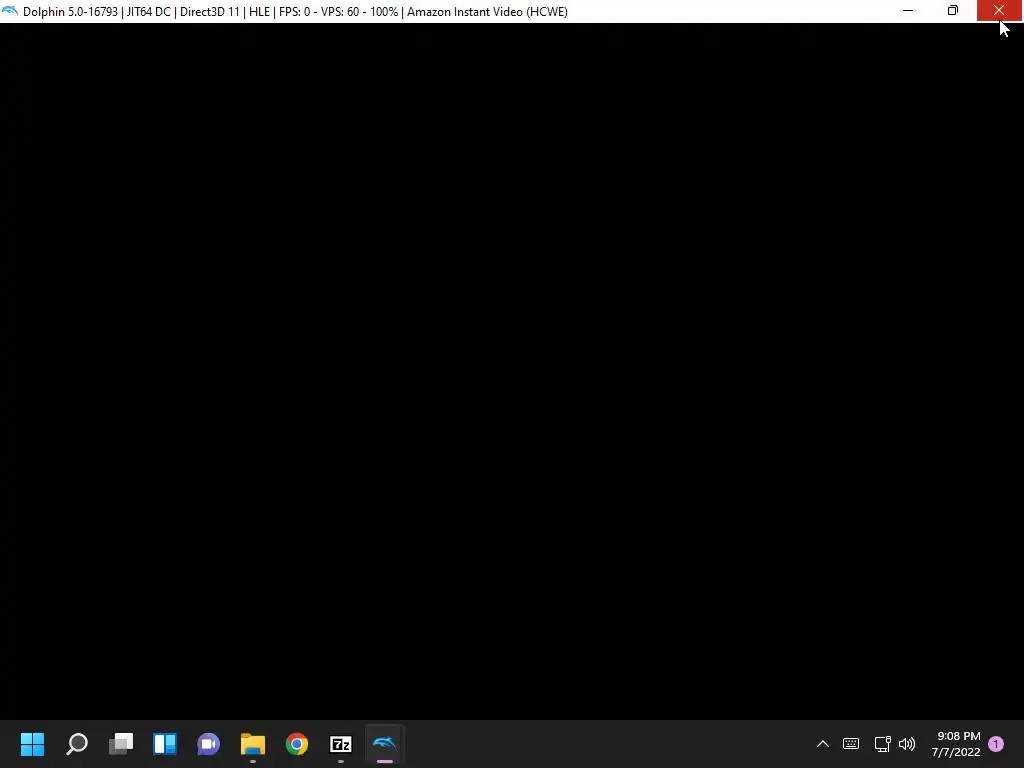Click Dolphin logo in title bar

(x=10, y=11)
